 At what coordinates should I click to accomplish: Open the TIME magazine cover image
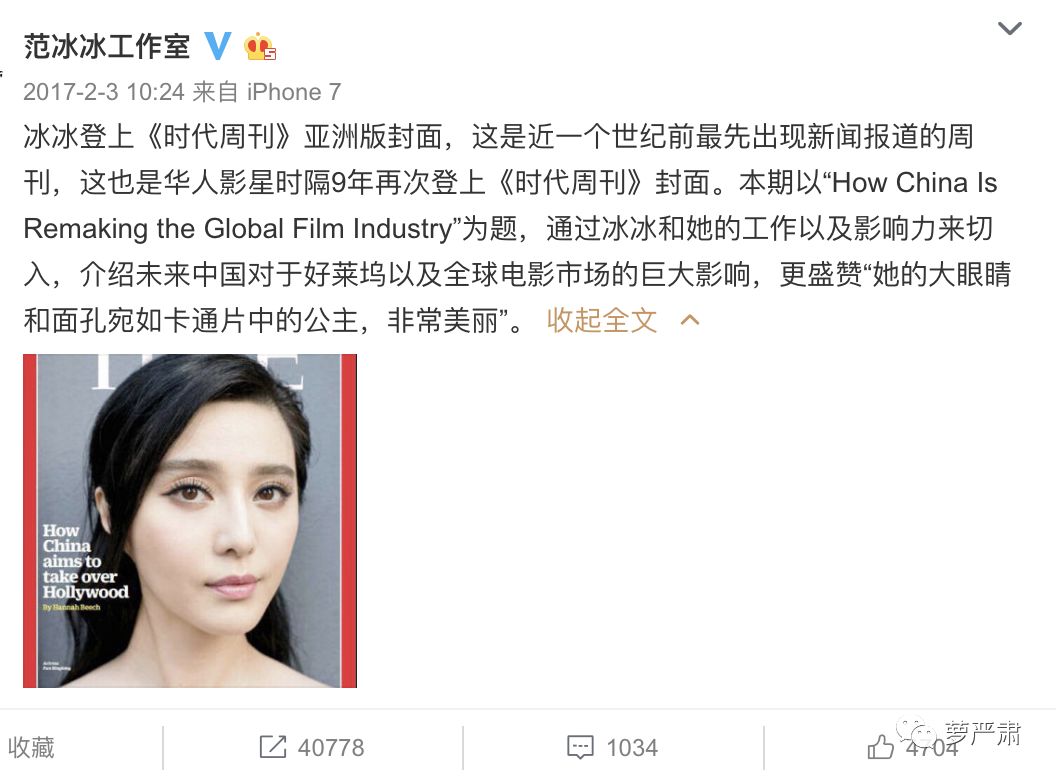pos(190,521)
